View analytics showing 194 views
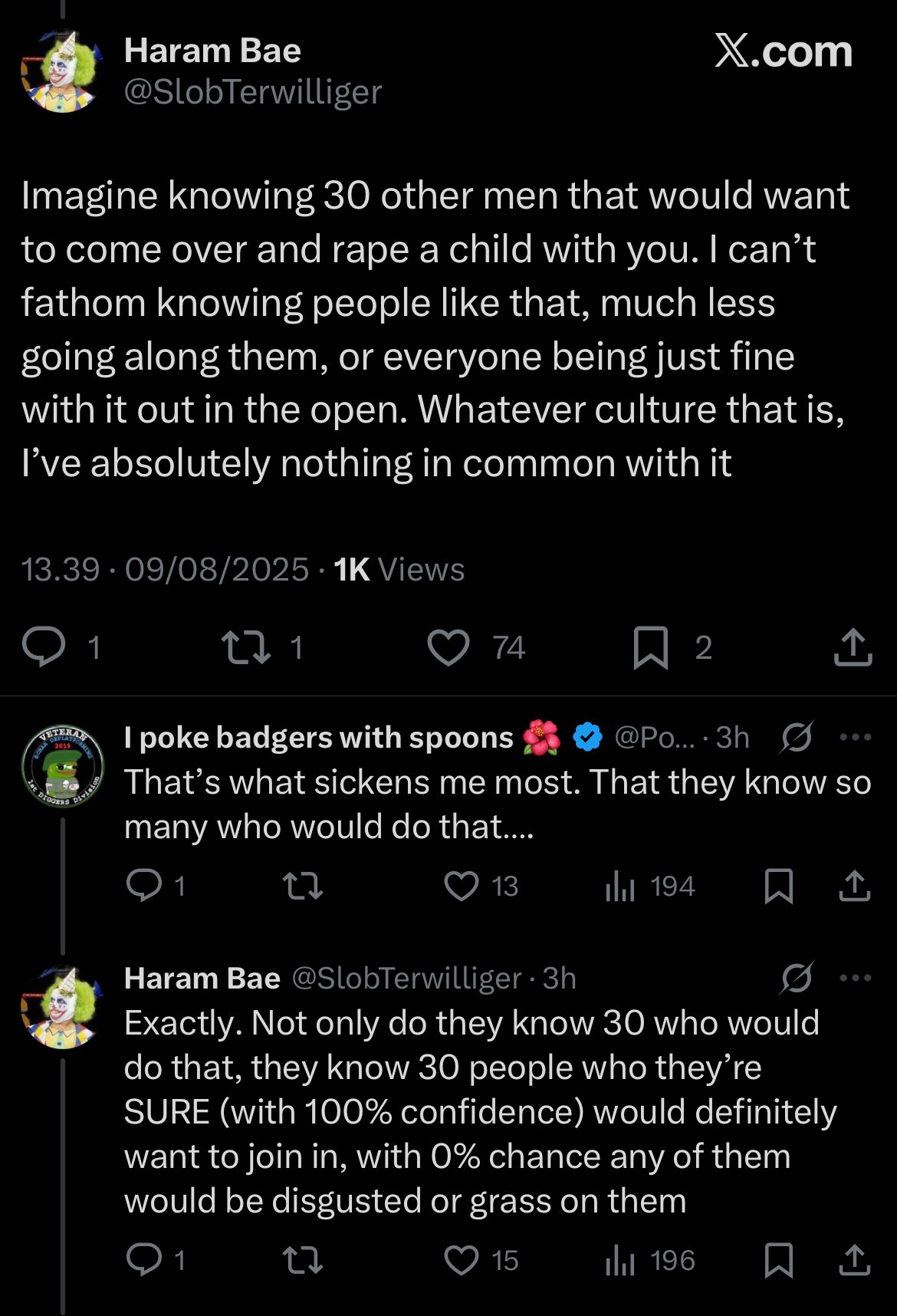Image resolution: width=897 pixels, height=1316 pixels. coord(650,887)
